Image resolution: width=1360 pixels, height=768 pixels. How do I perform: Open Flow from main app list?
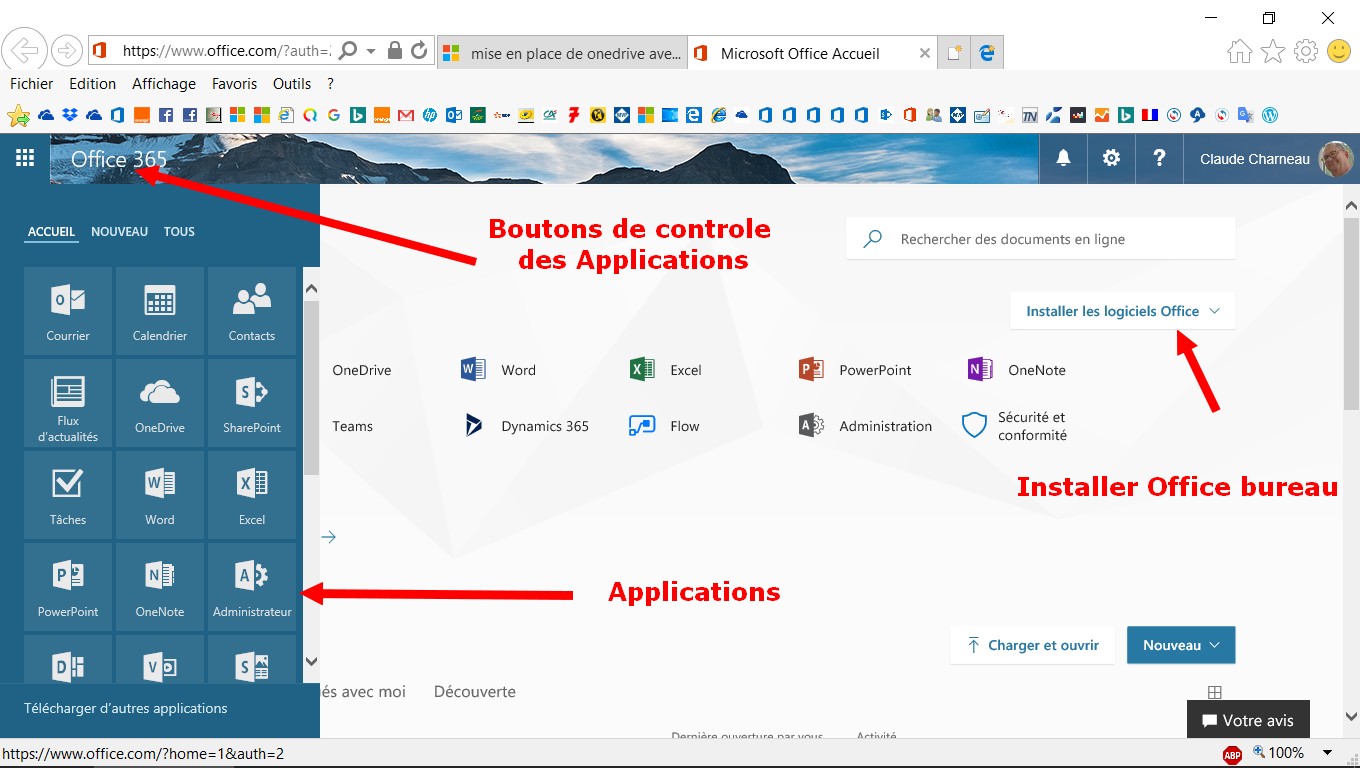point(664,426)
